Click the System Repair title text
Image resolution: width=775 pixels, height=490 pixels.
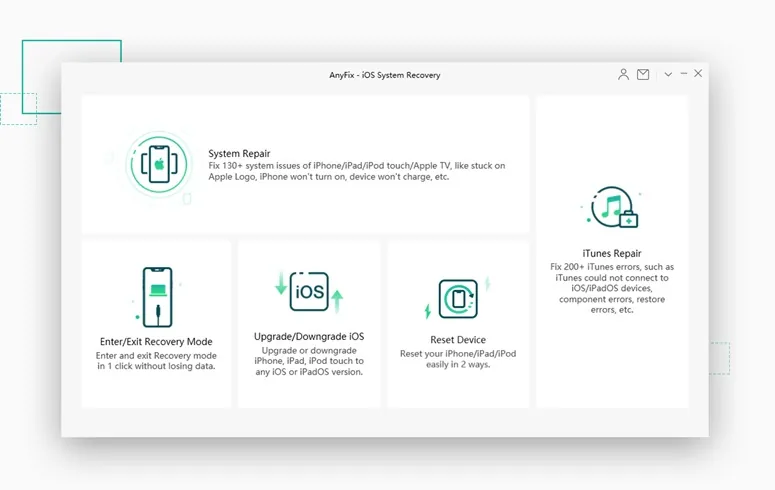[239, 153]
